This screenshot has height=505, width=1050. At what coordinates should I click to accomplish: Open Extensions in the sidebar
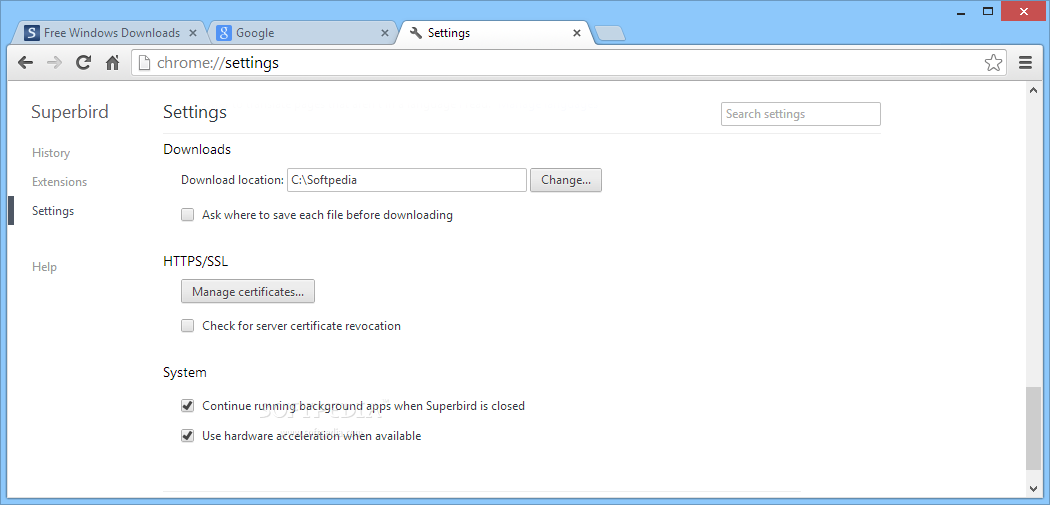pos(60,182)
